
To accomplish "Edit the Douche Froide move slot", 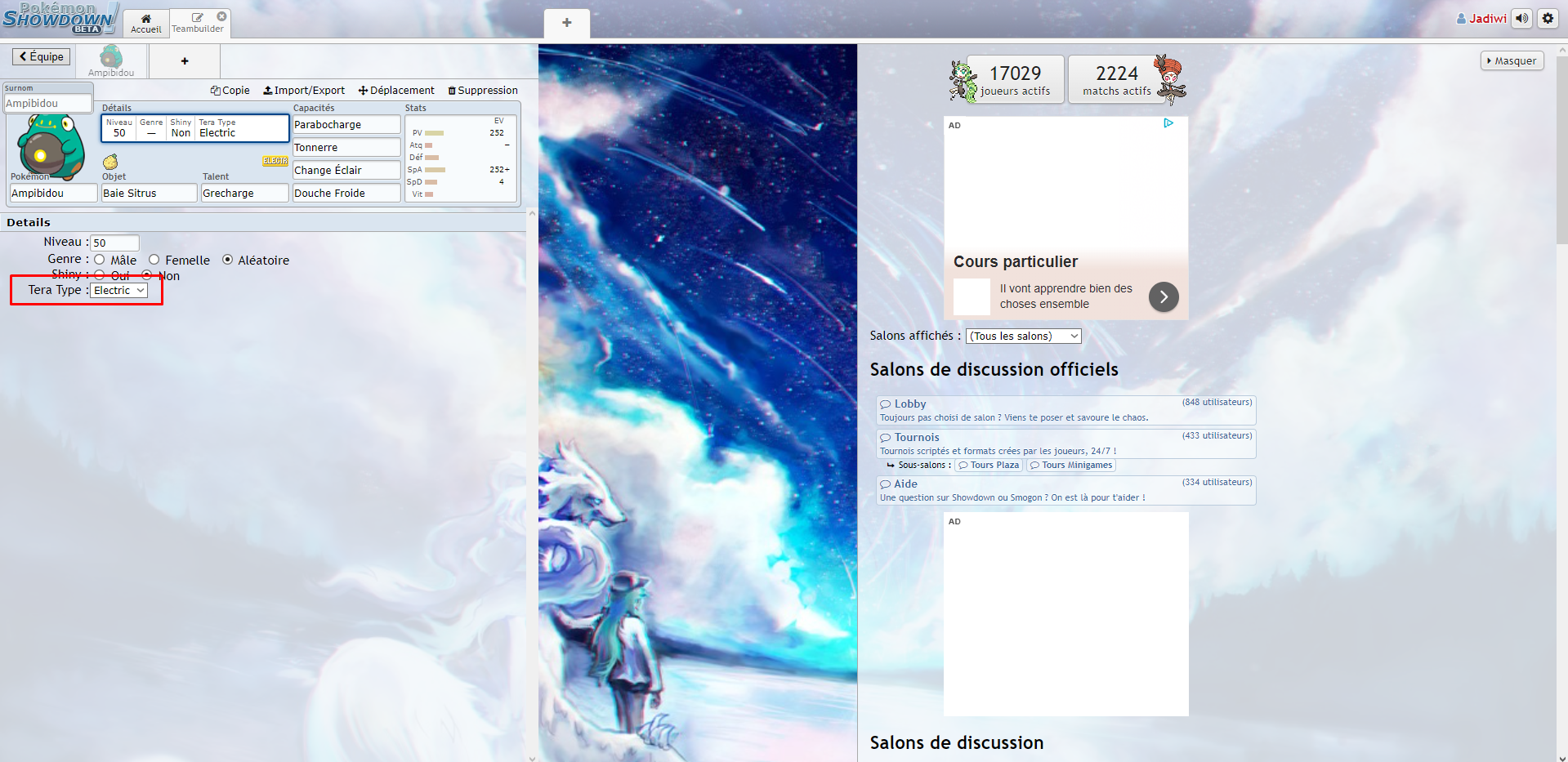I will tap(346, 194).
